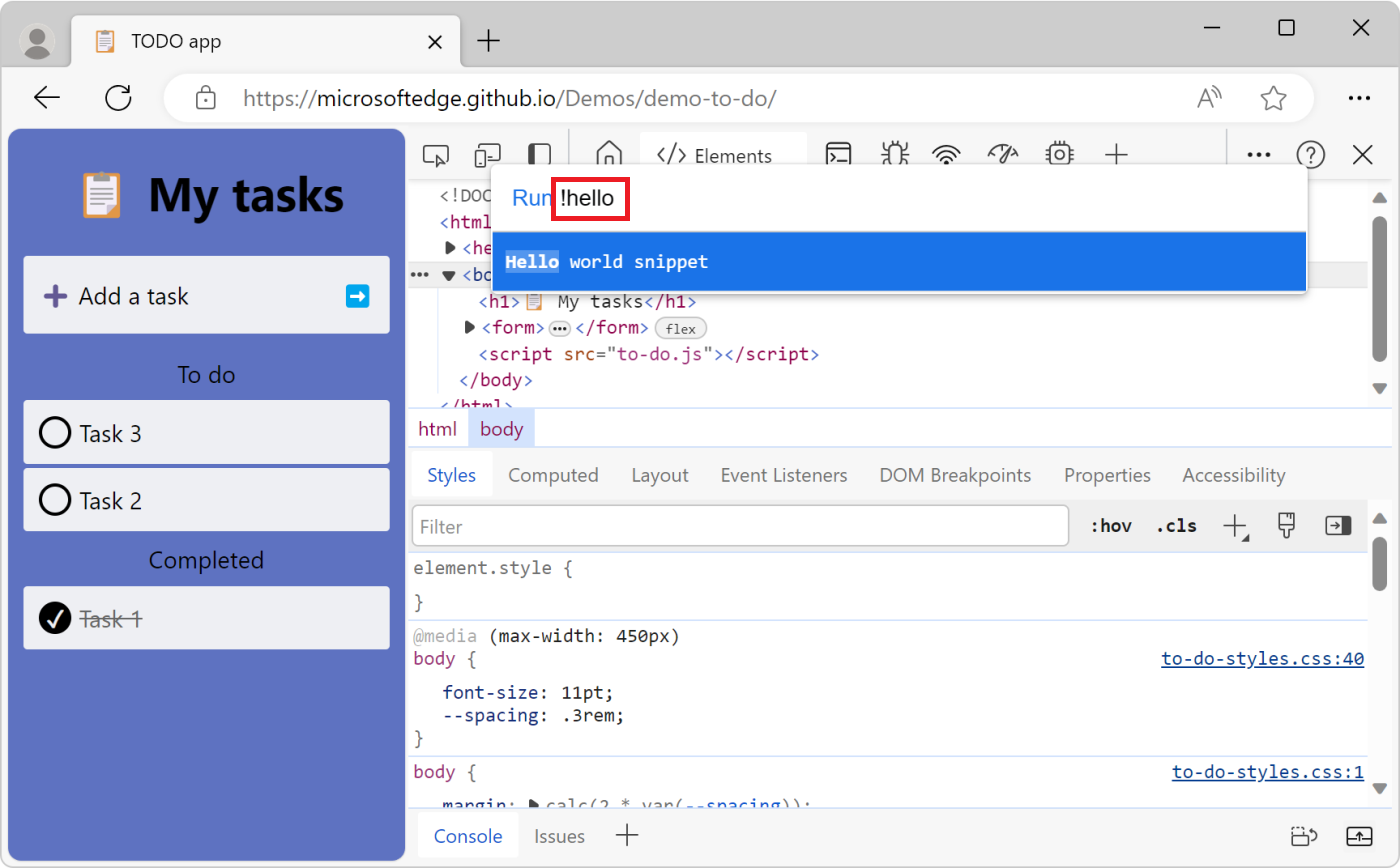Check off Task 2 in the To do list

[x=55, y=500]
